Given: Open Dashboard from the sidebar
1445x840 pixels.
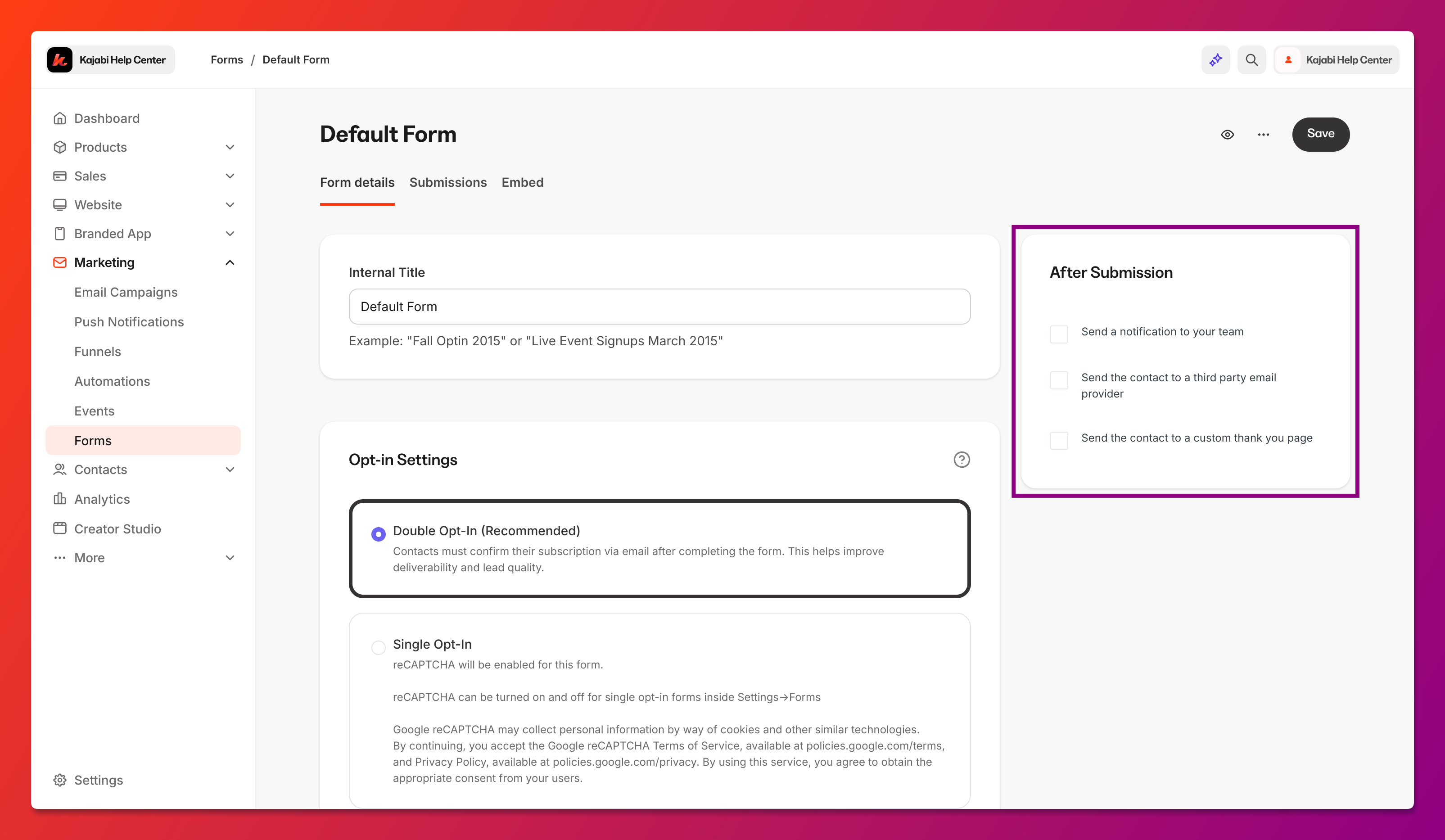Looking at the screenshot, I should [x=107, y=118].
